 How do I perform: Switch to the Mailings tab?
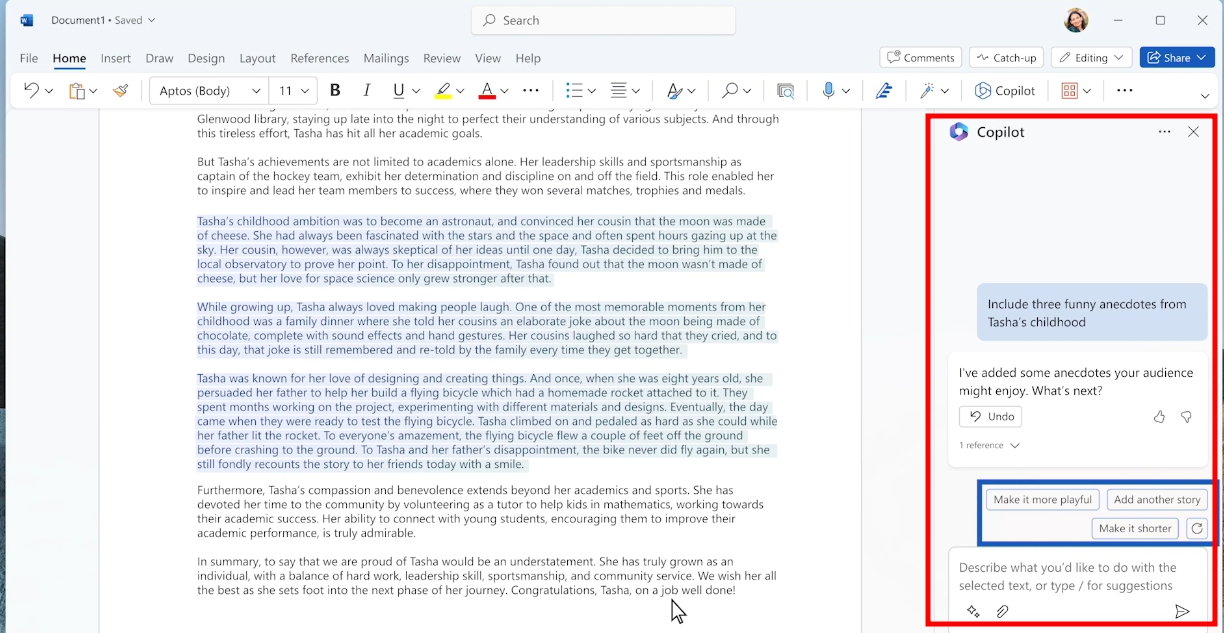point(386,58)
